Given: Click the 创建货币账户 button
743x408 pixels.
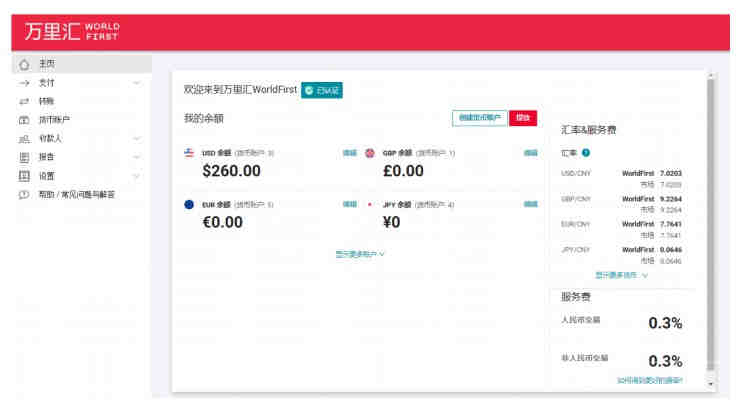Looking at the screenshot, I should tap(480, 118).
